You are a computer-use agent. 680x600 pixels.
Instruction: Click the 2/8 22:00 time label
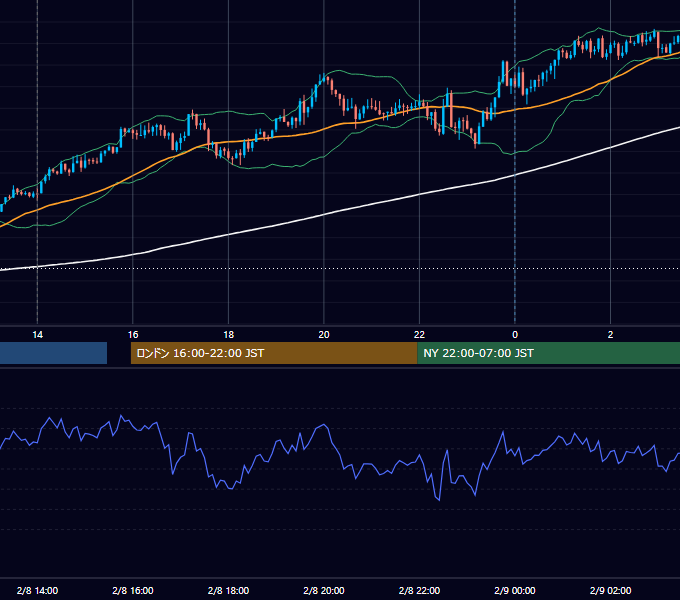pos(419,590)
